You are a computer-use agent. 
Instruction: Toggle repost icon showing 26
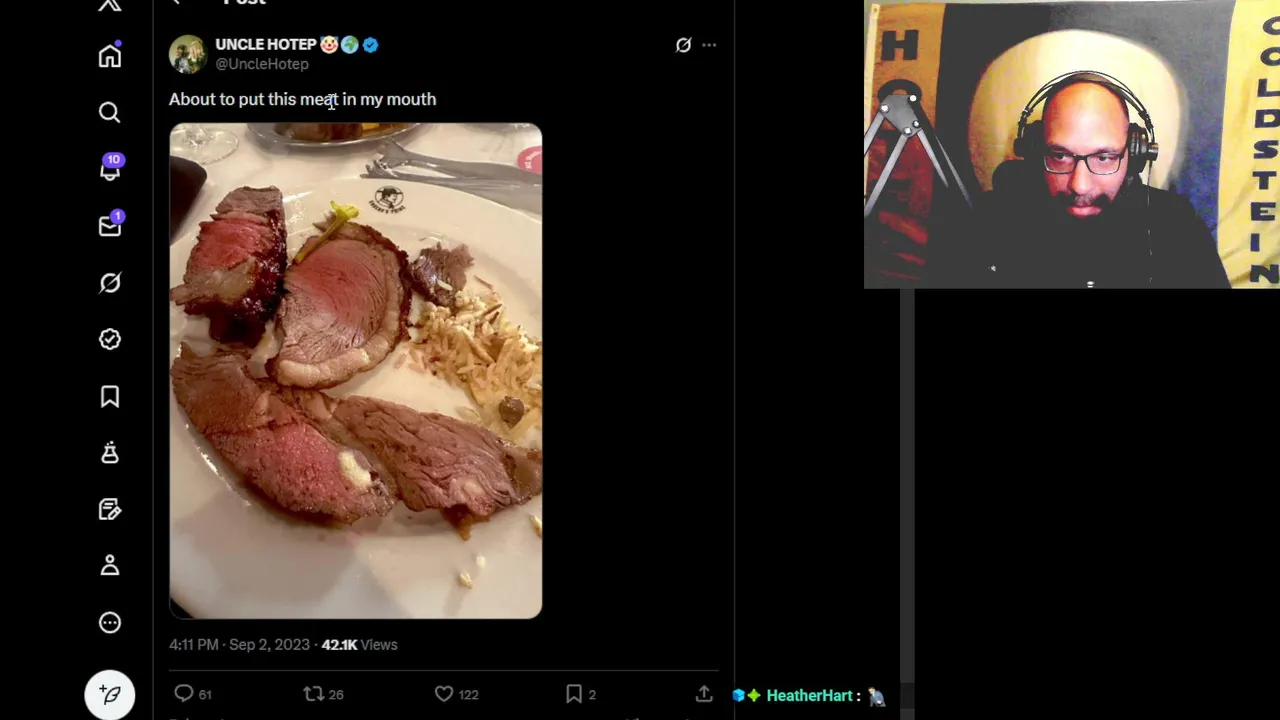323,694
